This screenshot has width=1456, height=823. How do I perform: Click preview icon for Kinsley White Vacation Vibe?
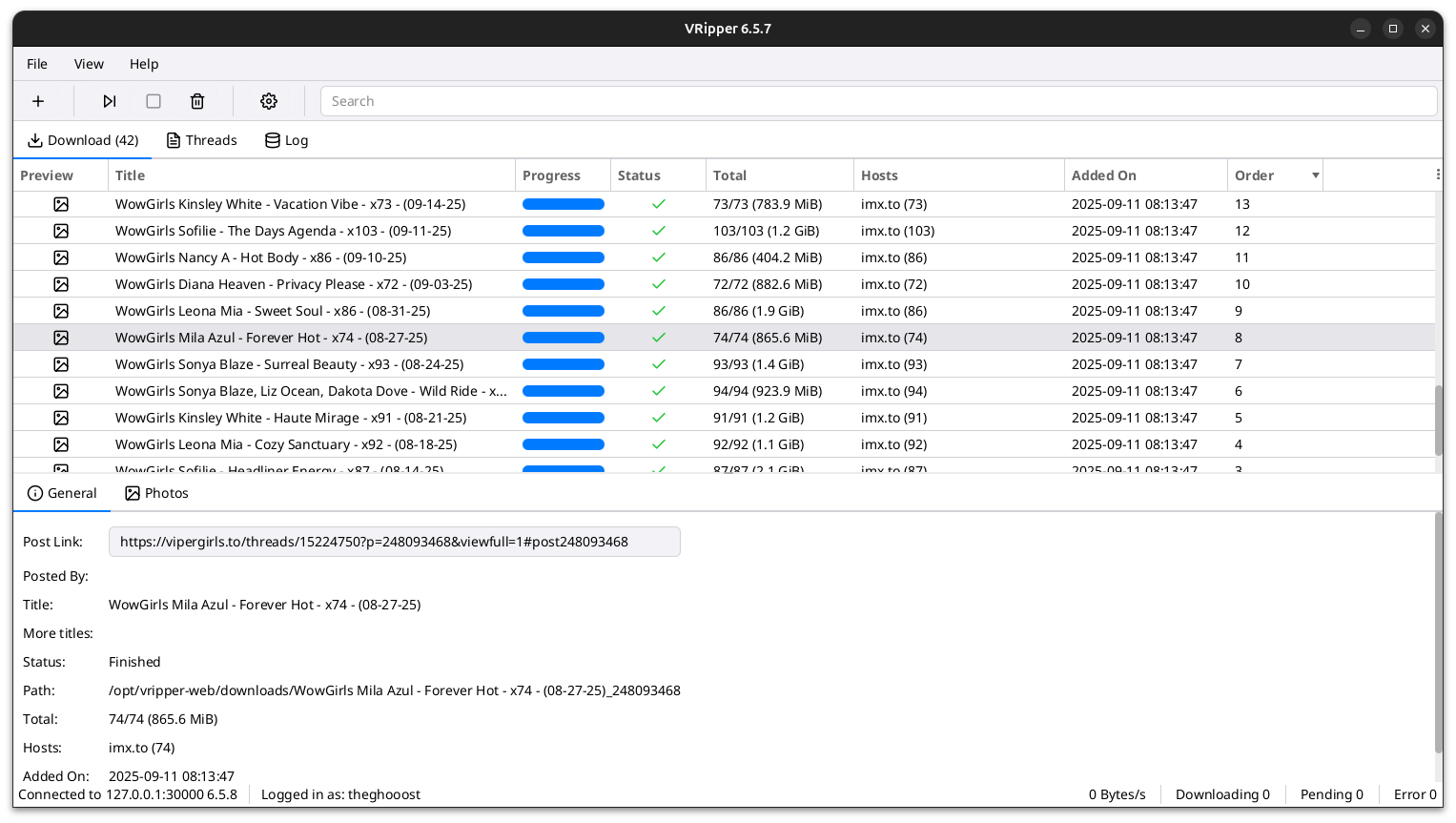[x=61, y=204]
